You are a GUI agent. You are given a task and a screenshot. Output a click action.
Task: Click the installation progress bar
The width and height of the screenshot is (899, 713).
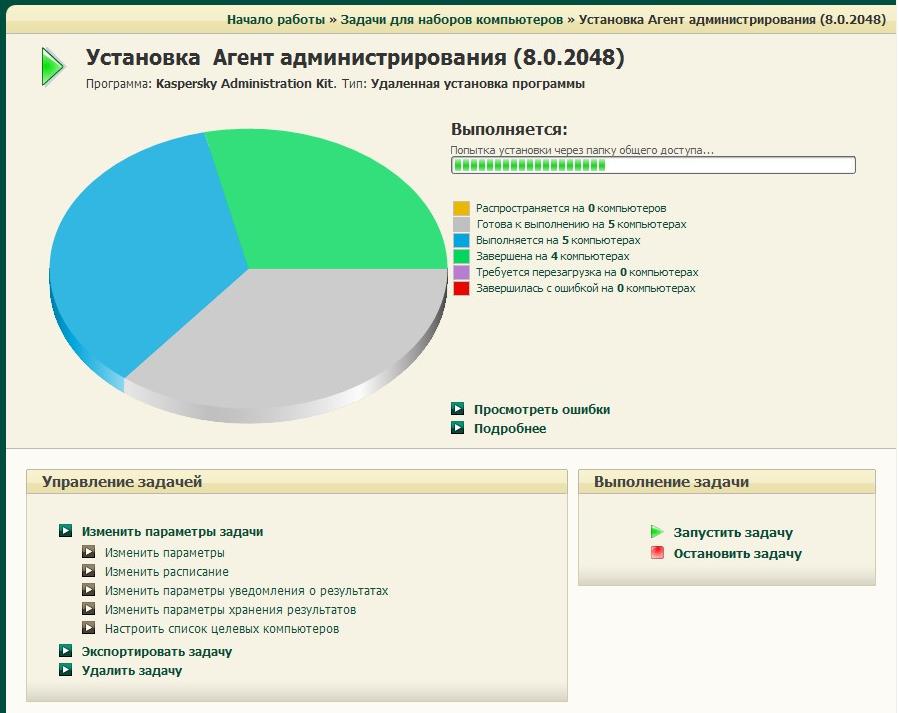pos(653,165)
